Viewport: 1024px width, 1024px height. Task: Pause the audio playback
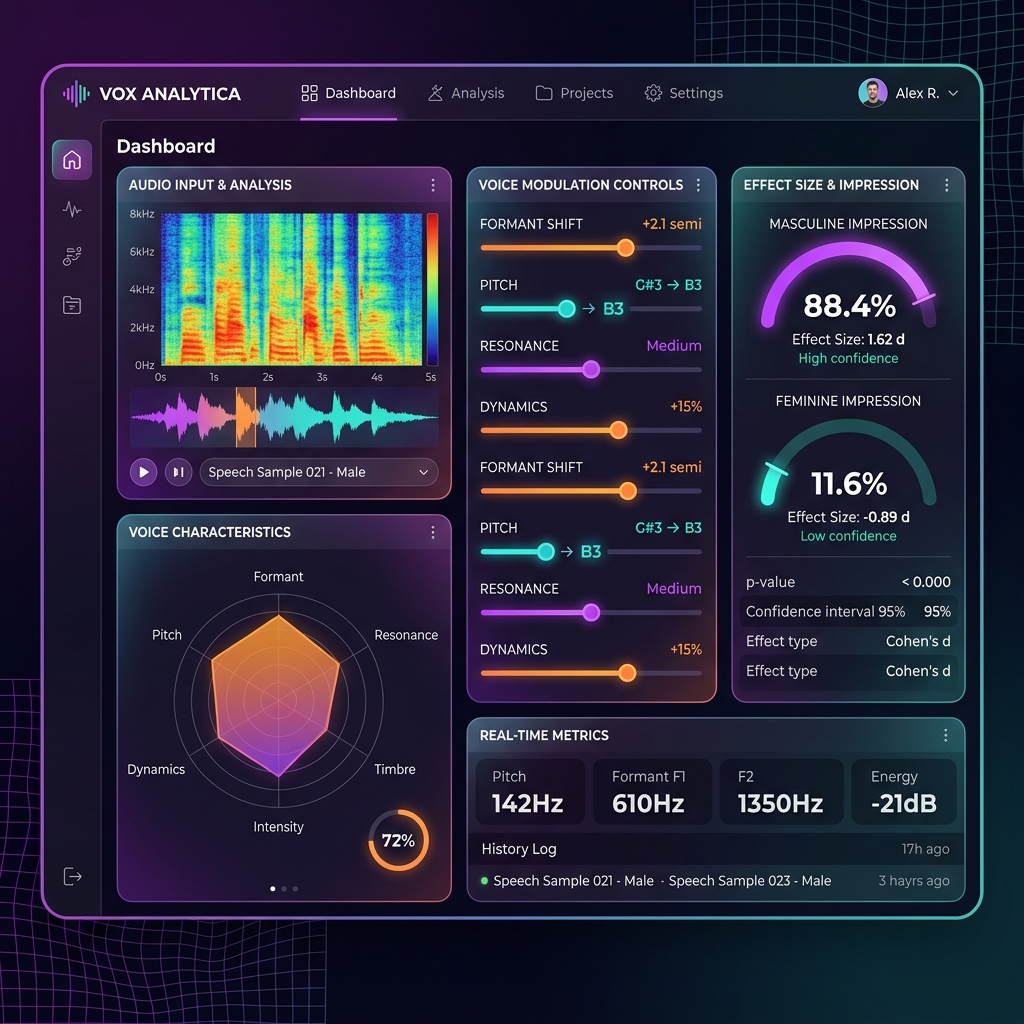pos(178,472)
